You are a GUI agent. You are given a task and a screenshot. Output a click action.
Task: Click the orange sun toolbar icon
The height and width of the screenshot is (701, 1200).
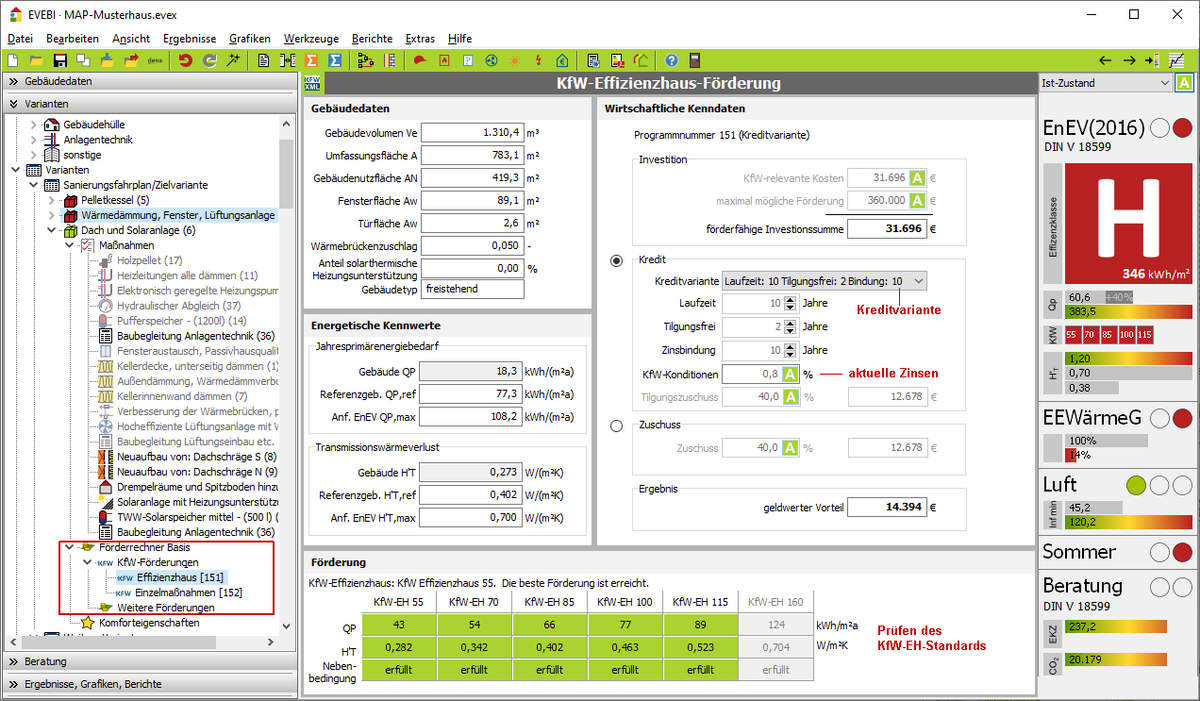515,60
